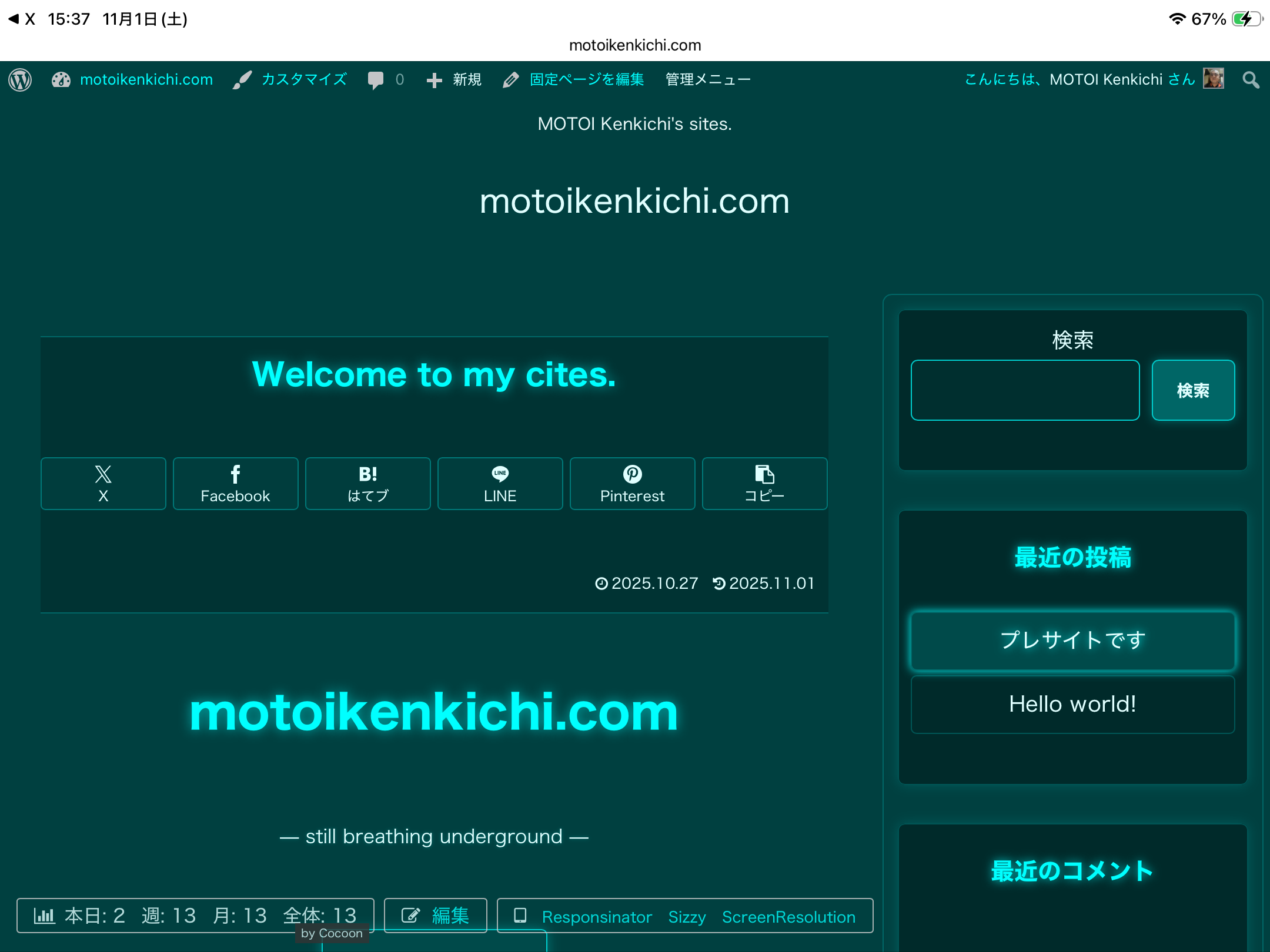
Task: Click the plus icon to create 新規 content
Action: pyautogui.click(x=433, y=79)
